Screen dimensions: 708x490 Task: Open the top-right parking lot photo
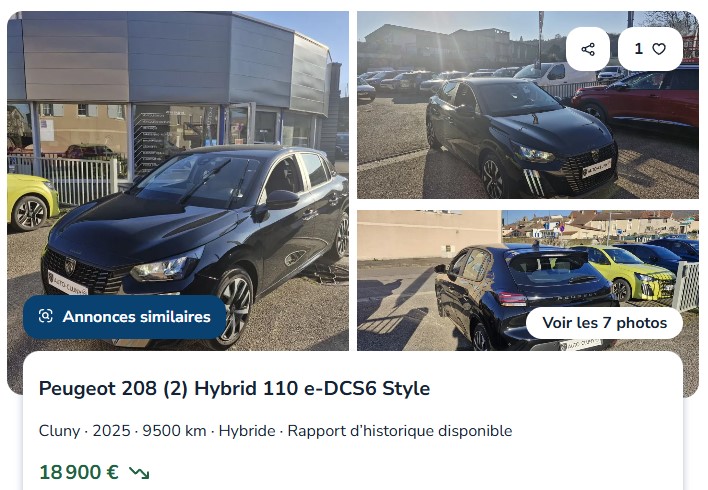[528, 105]
